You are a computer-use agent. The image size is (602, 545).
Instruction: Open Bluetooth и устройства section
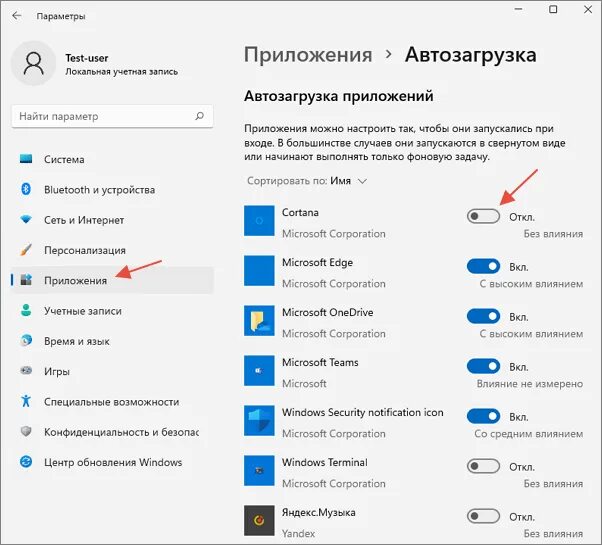tap(112, 189)
